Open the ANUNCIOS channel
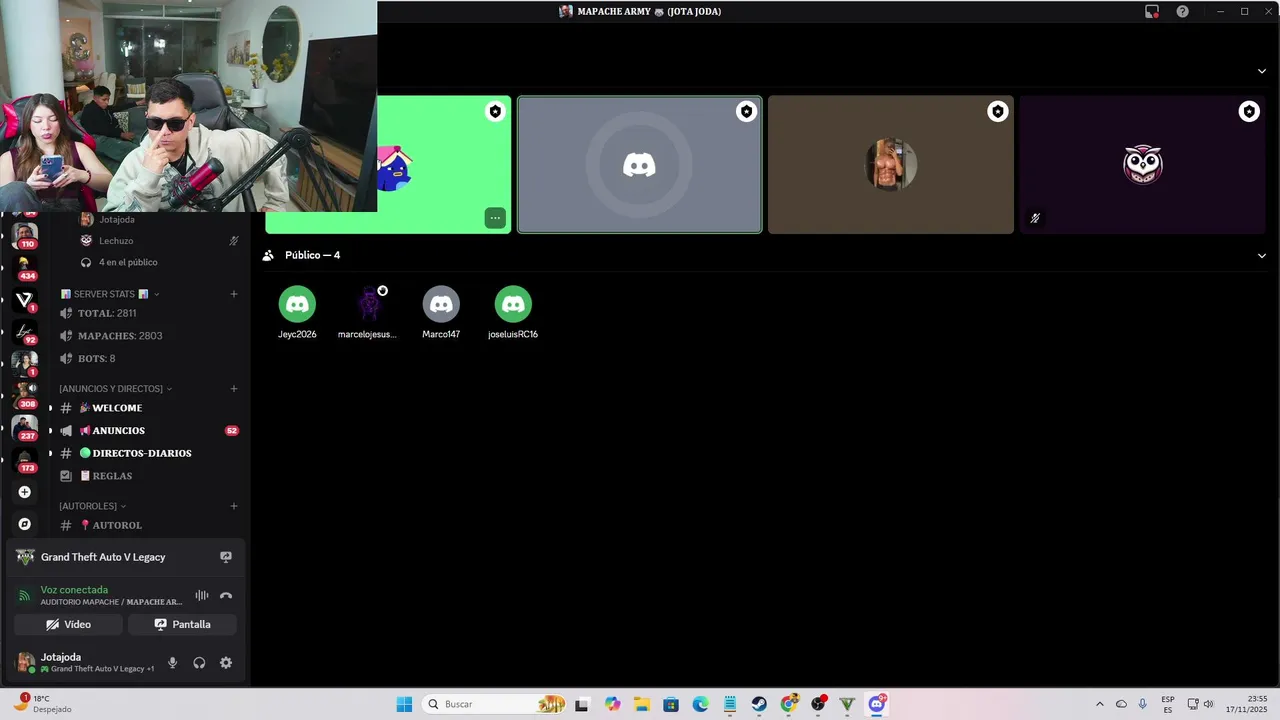Viewport: 1280px width, 720px height. click(x=149, y=431)
